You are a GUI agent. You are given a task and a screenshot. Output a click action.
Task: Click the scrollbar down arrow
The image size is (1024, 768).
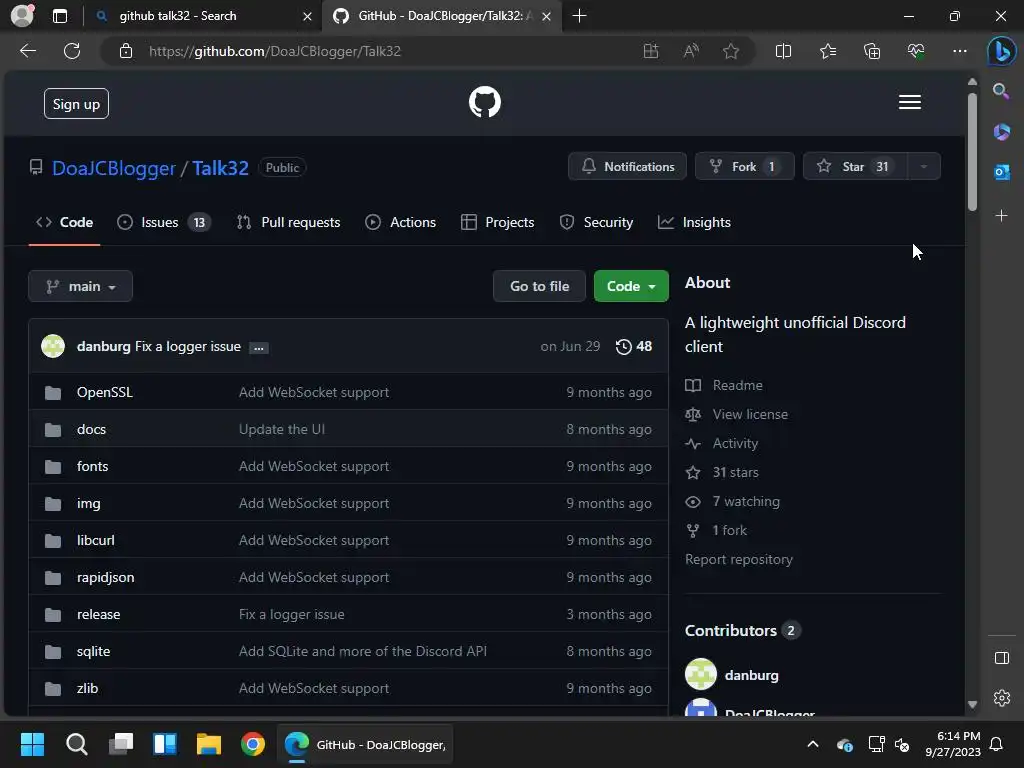point(972,705)
